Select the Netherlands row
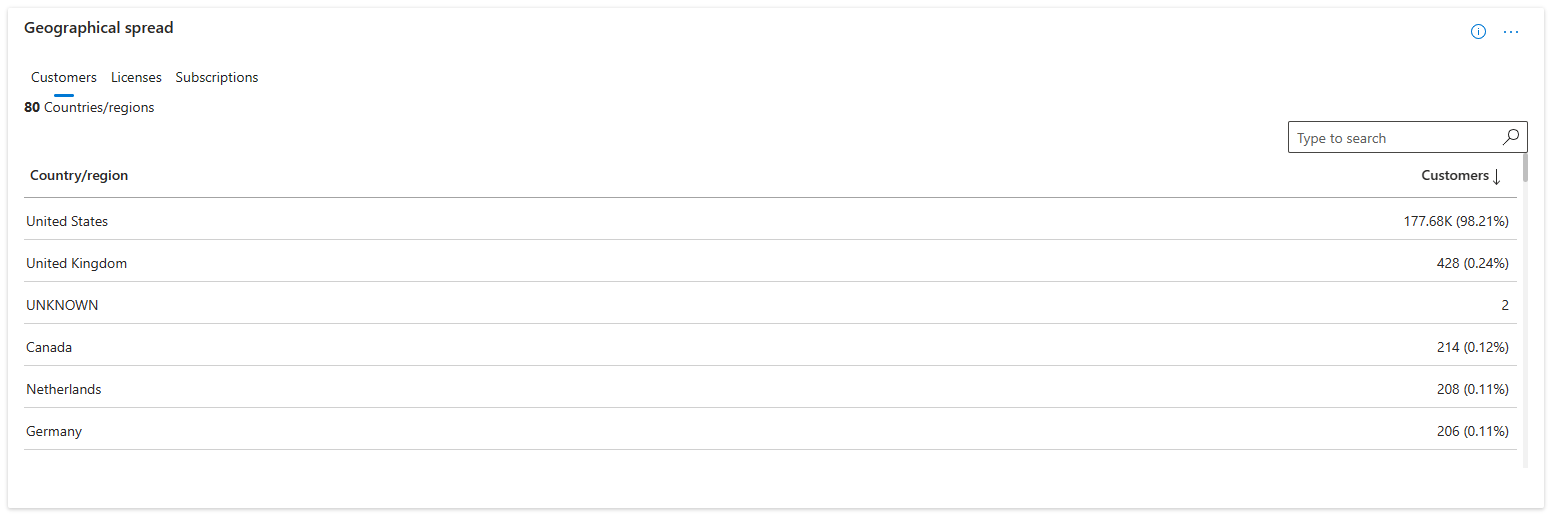Viewport: 1551px width, 518px height. click(770, 387)
